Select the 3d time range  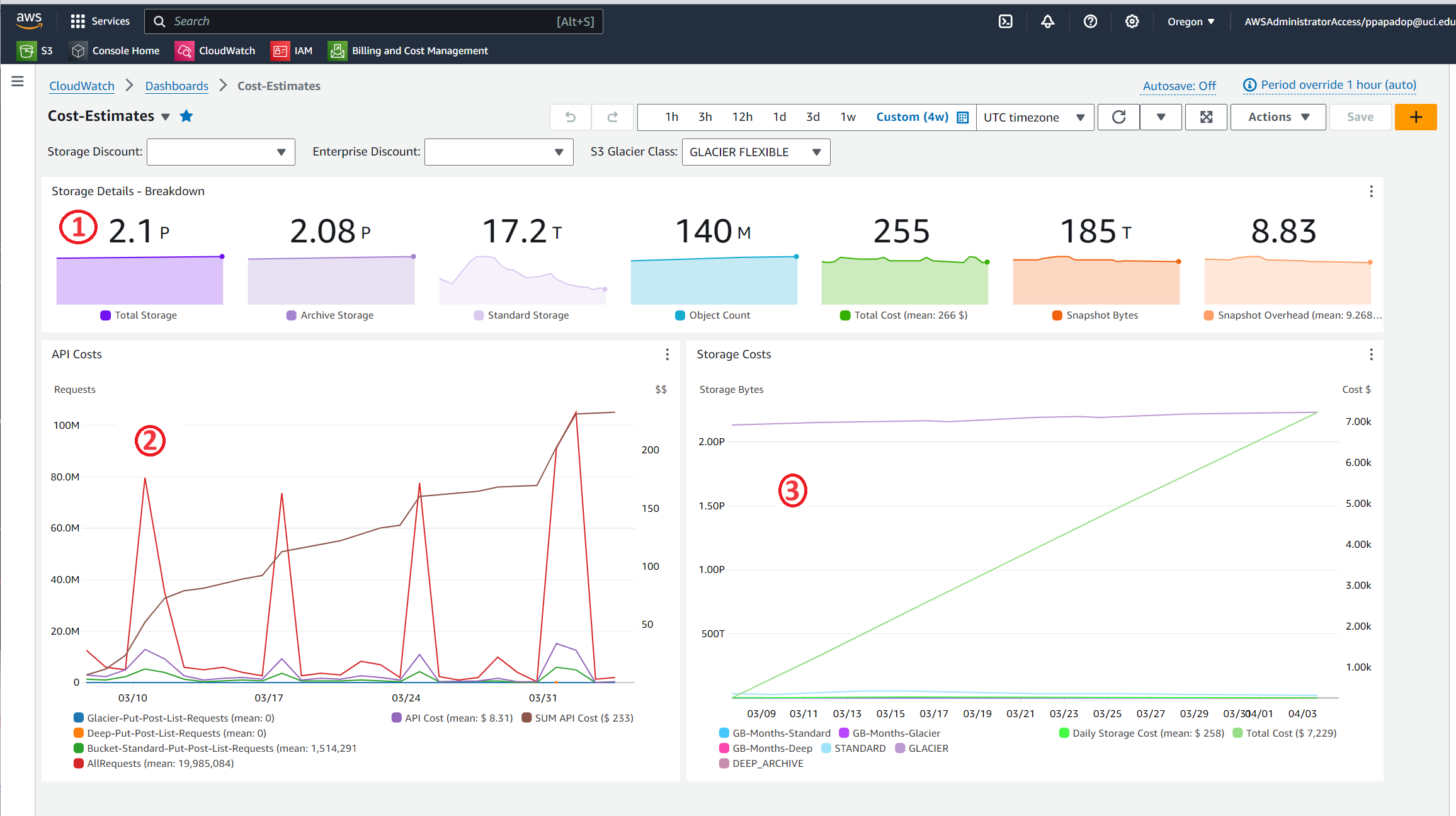(x=812, y=117)
